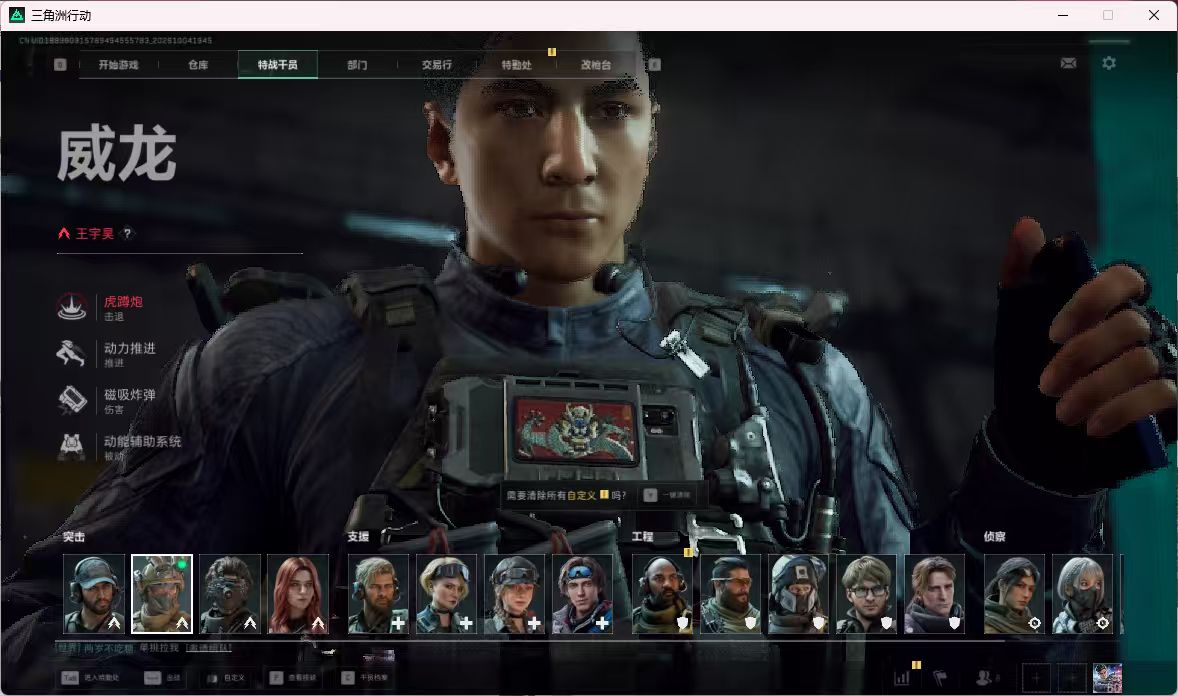Image resolution: width=1178 pixels, height=696 pixels.
Task: Switch to the 仓库 tab
Action: 198,65
